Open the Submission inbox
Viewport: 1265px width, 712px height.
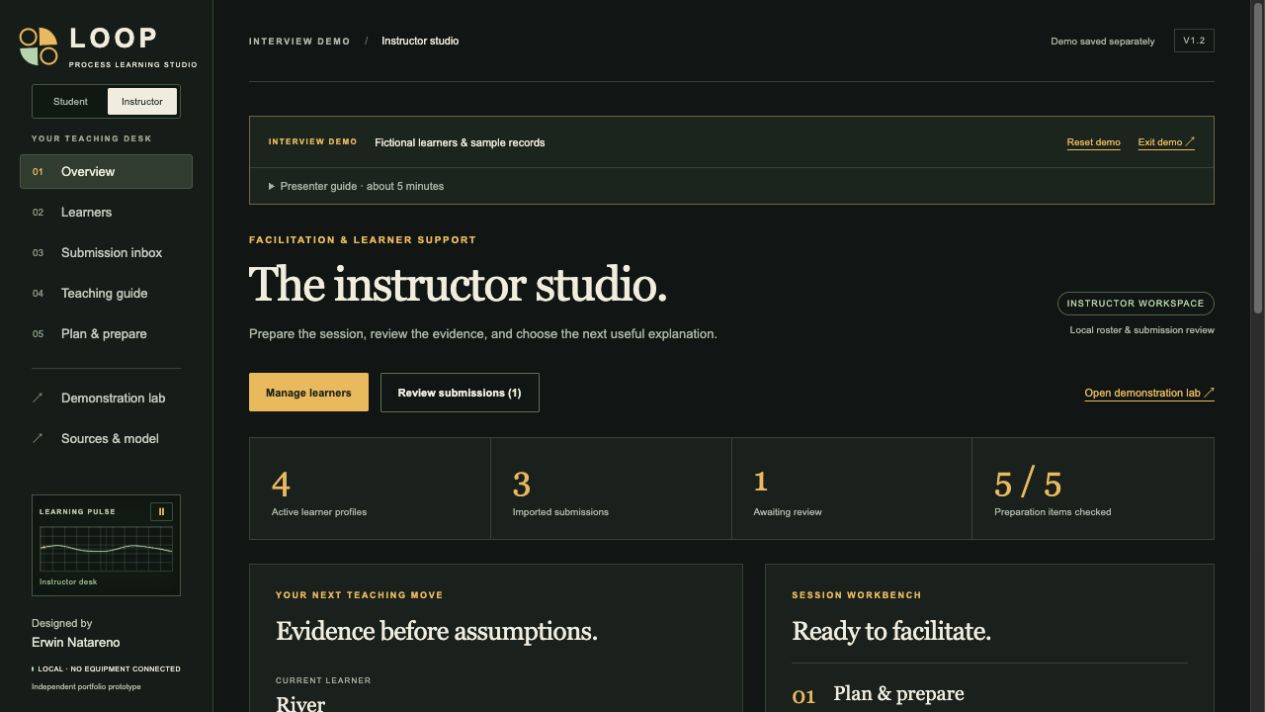click(106, 253)
